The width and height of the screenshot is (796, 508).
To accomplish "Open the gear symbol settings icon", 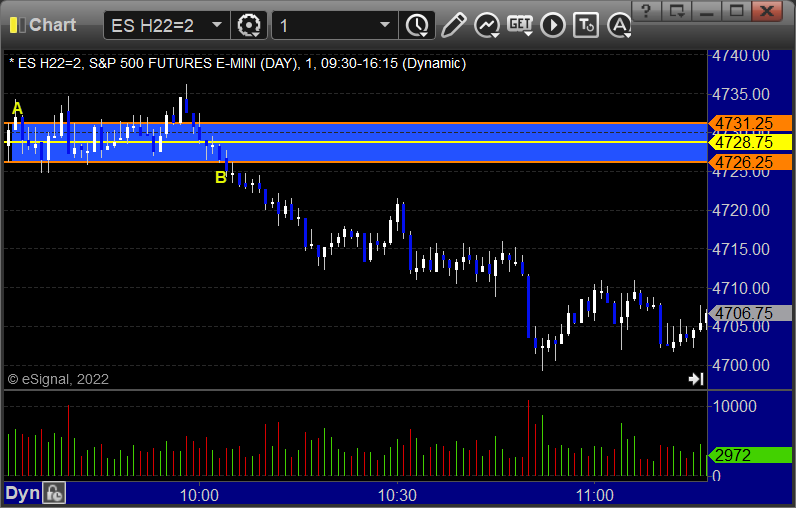I will point(249,25).
